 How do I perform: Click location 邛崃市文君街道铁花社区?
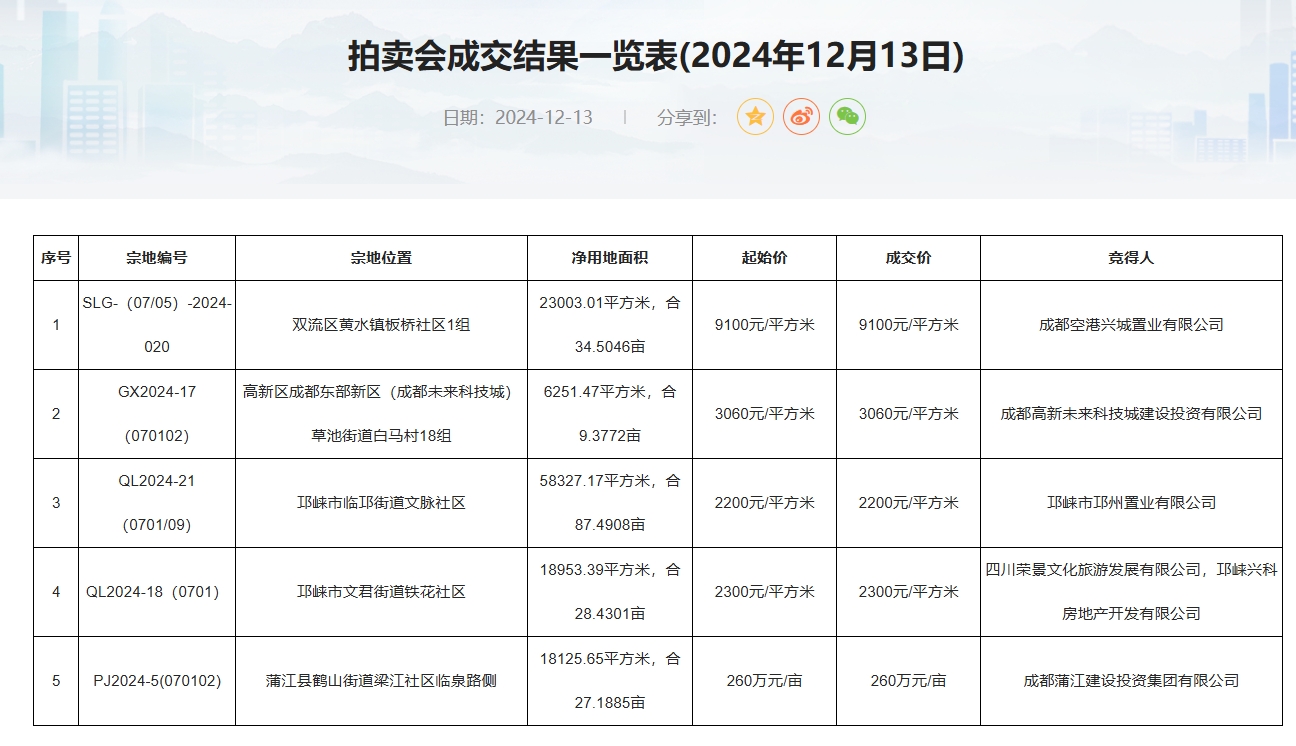pos(381,592)
